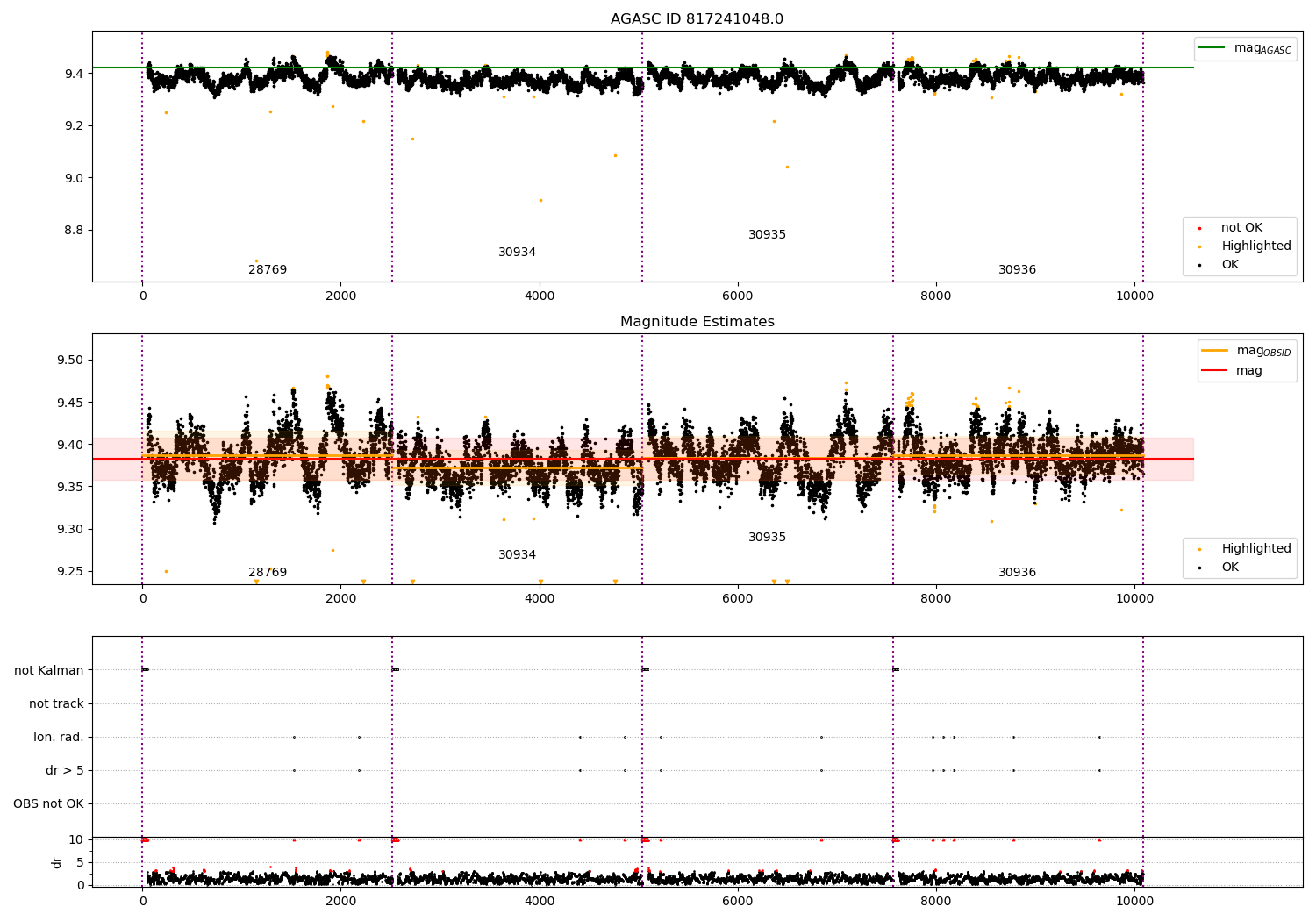Viewport: 1316px width, 921px height.
Task: Click OBSID label 30935 in the top panel
Action: (768, 235)
